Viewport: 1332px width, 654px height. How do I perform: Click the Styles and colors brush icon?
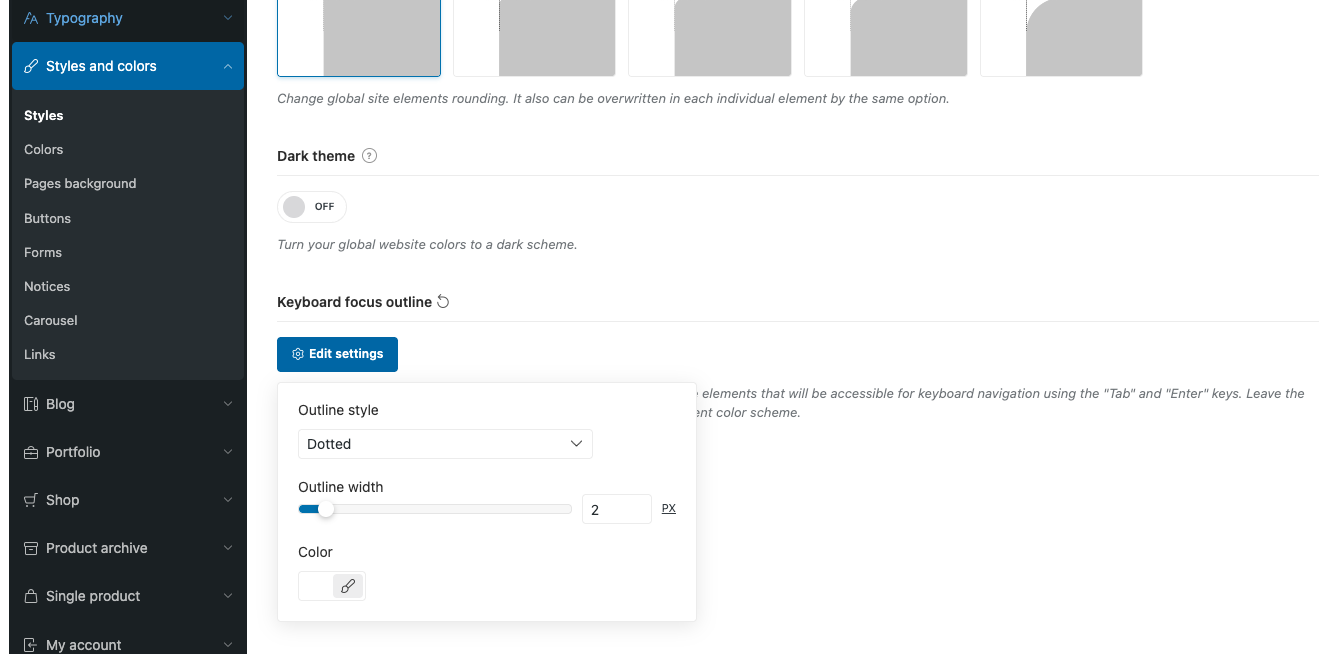31,66
